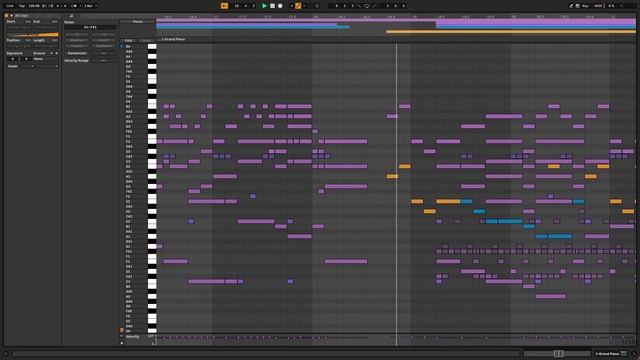Click the bar 20 ruler marker
This screenshot has width=640, height=360.
click(x=514, y=17)
